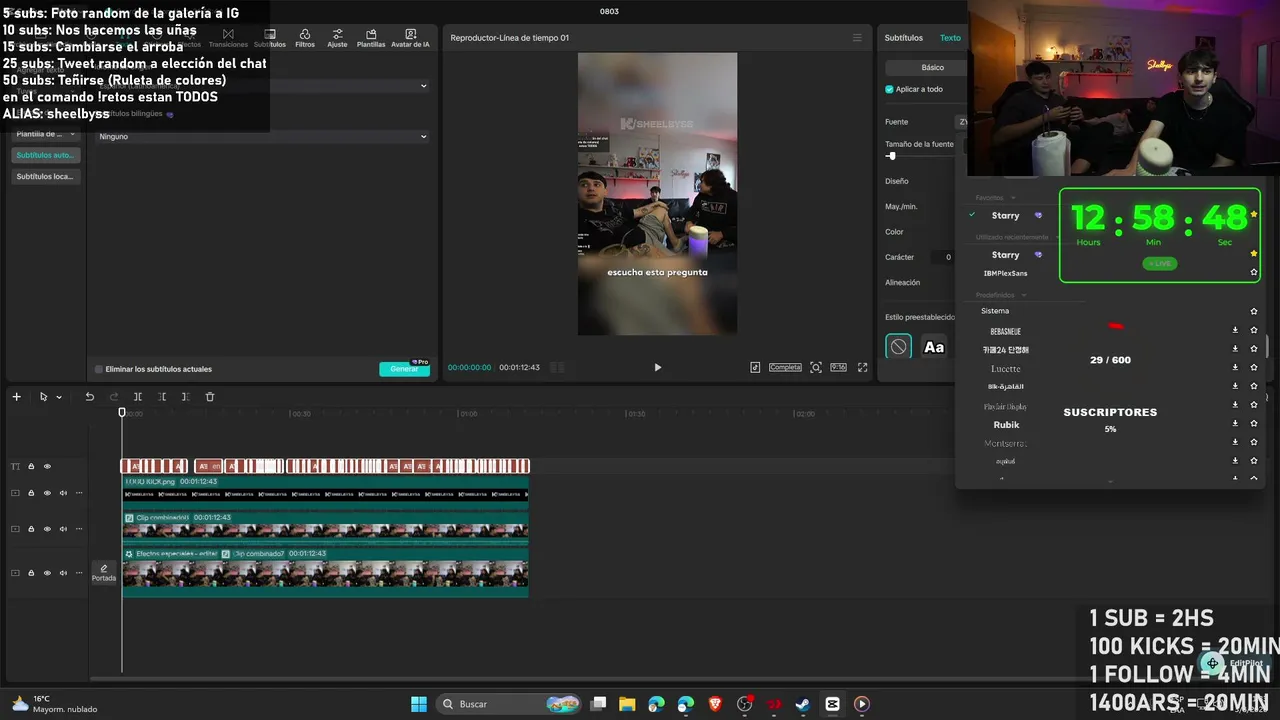Open the audio options for LOGO KICK.png track
Image resolution: width=1280 pixels, height=720 pixels.
tap(63, 493)
